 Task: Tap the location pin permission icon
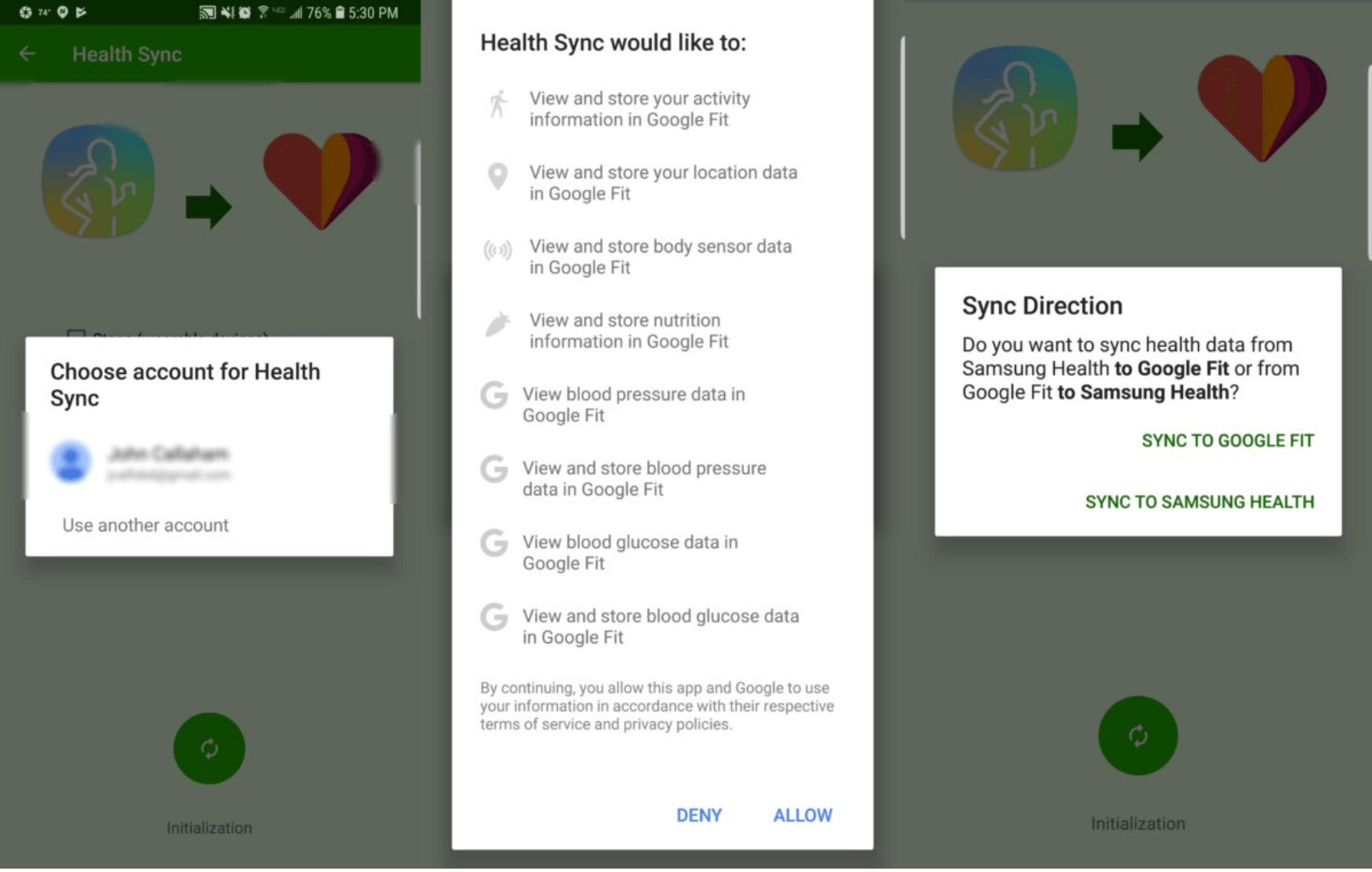coord(498,176)
